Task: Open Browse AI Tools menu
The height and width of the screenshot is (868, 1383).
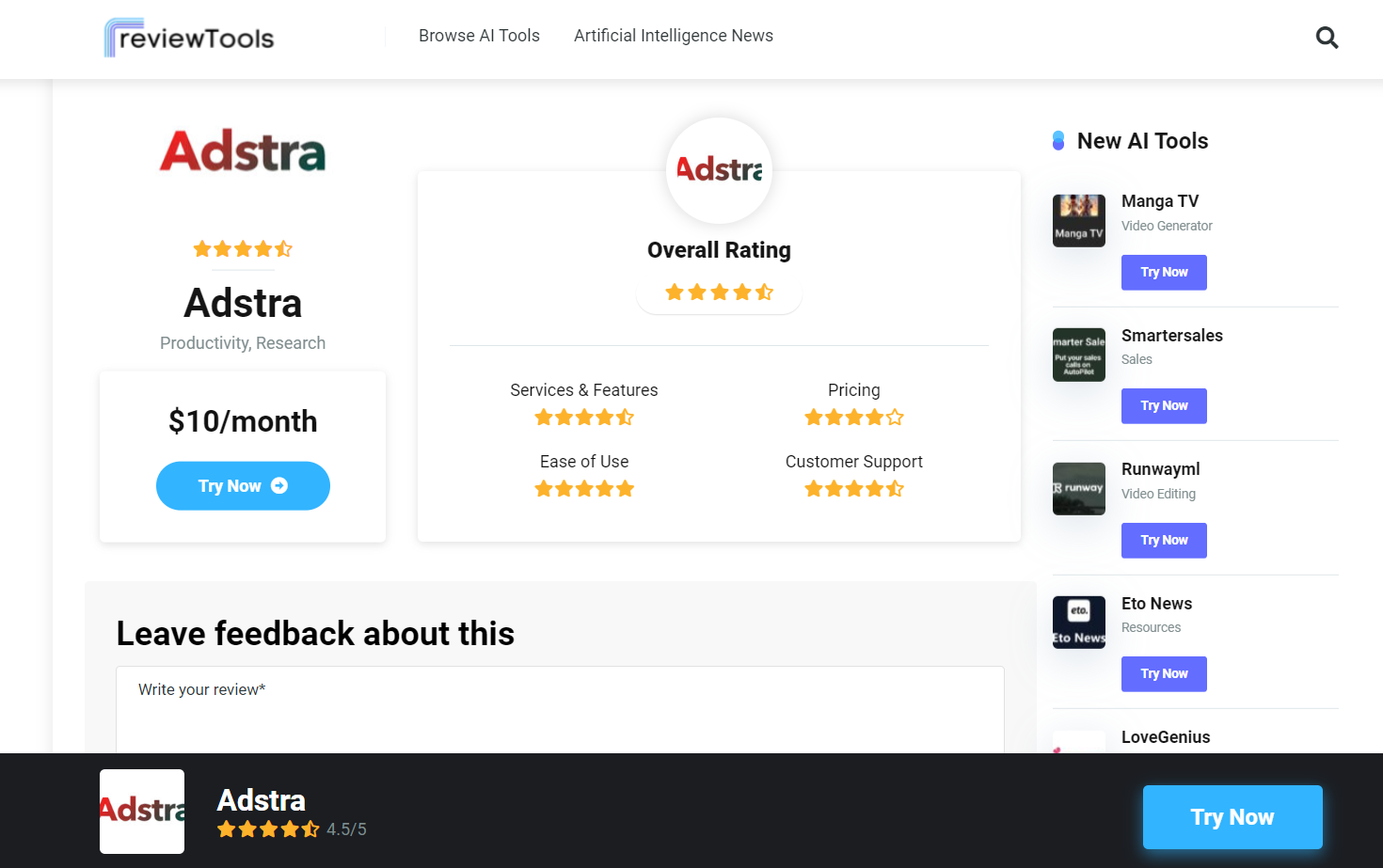Action: 479,36
